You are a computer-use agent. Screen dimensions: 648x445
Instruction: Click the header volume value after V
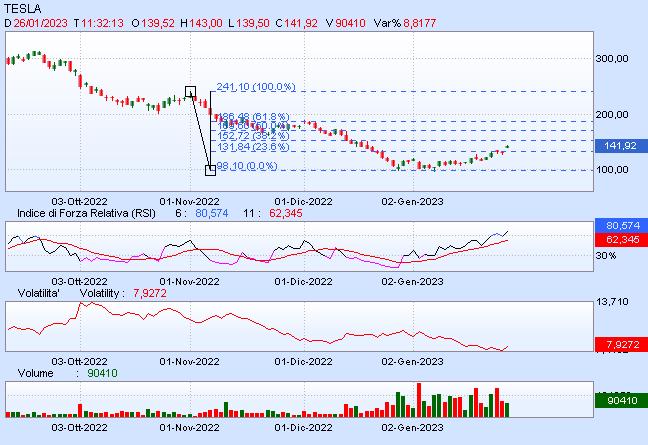coord(350,23)
